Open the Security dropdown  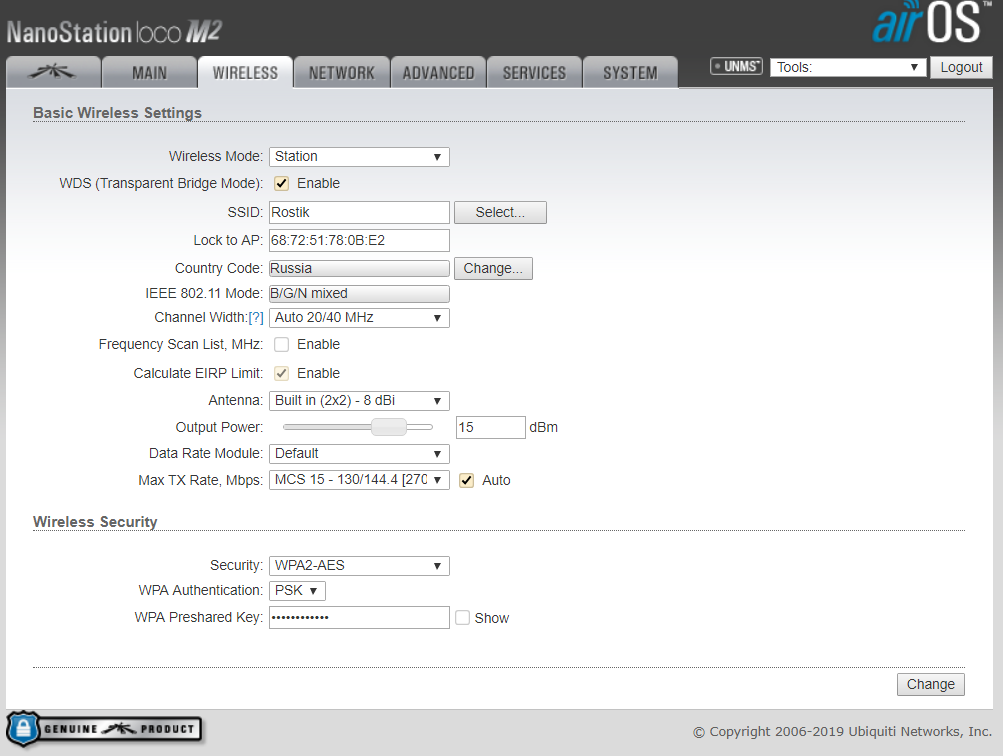(x=359, y=566)
